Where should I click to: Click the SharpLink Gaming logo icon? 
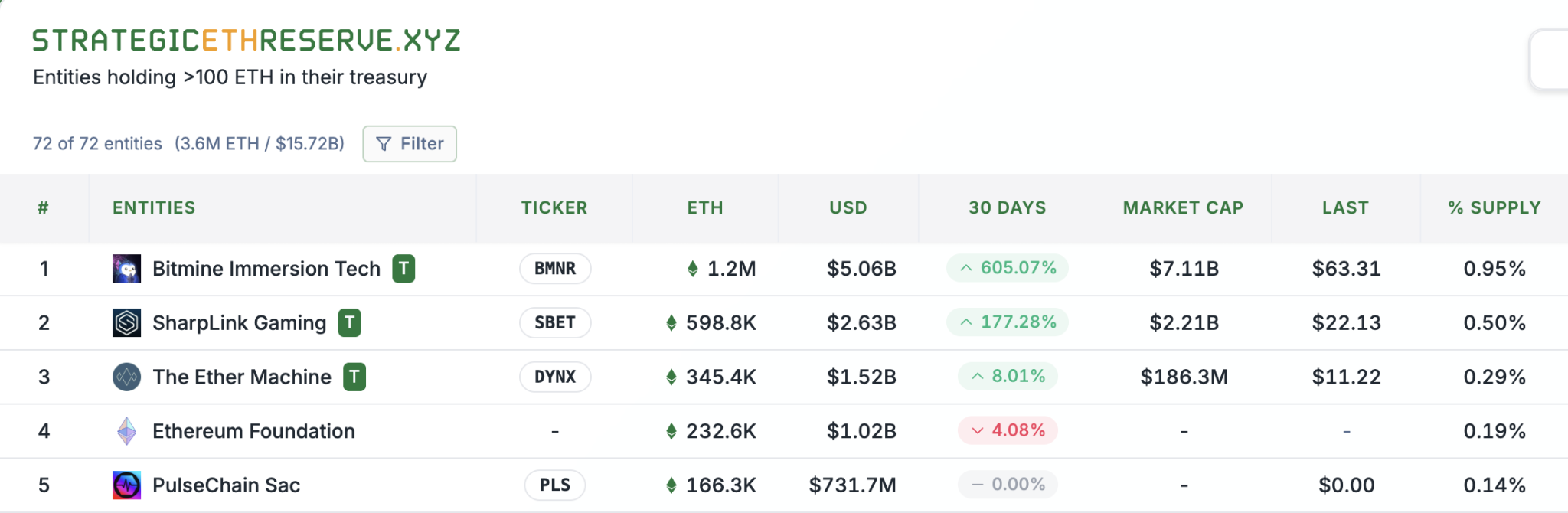127,322
